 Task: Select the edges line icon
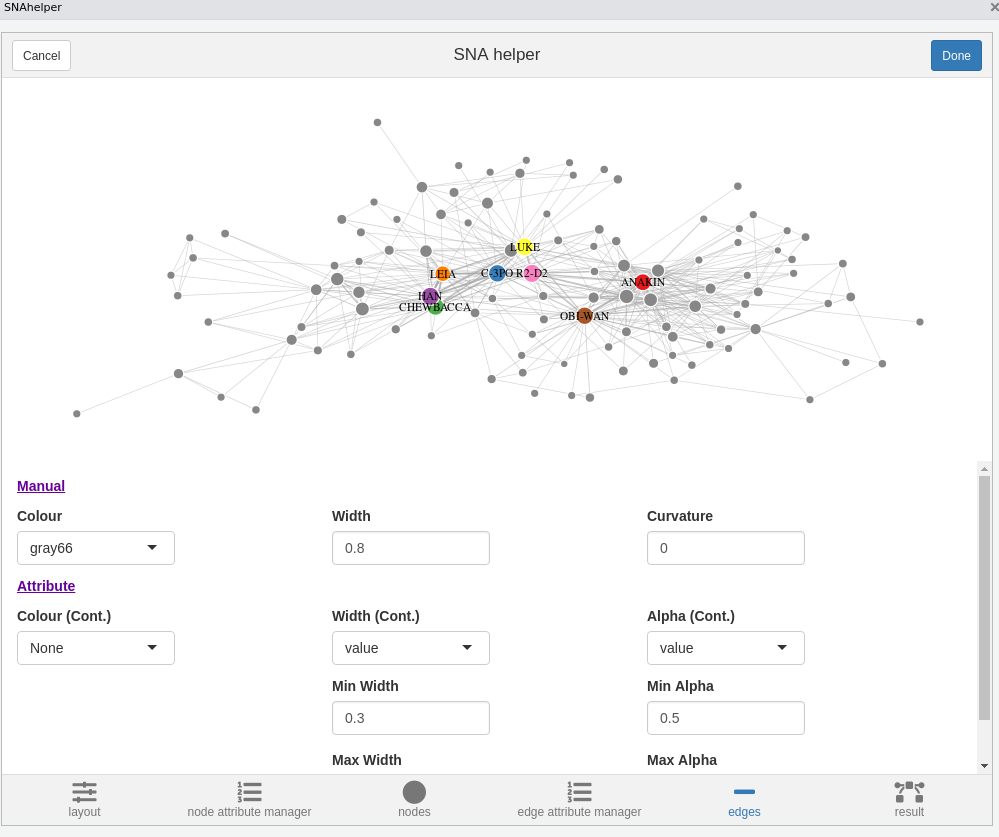pyautogui.click(x=744, y=792)
